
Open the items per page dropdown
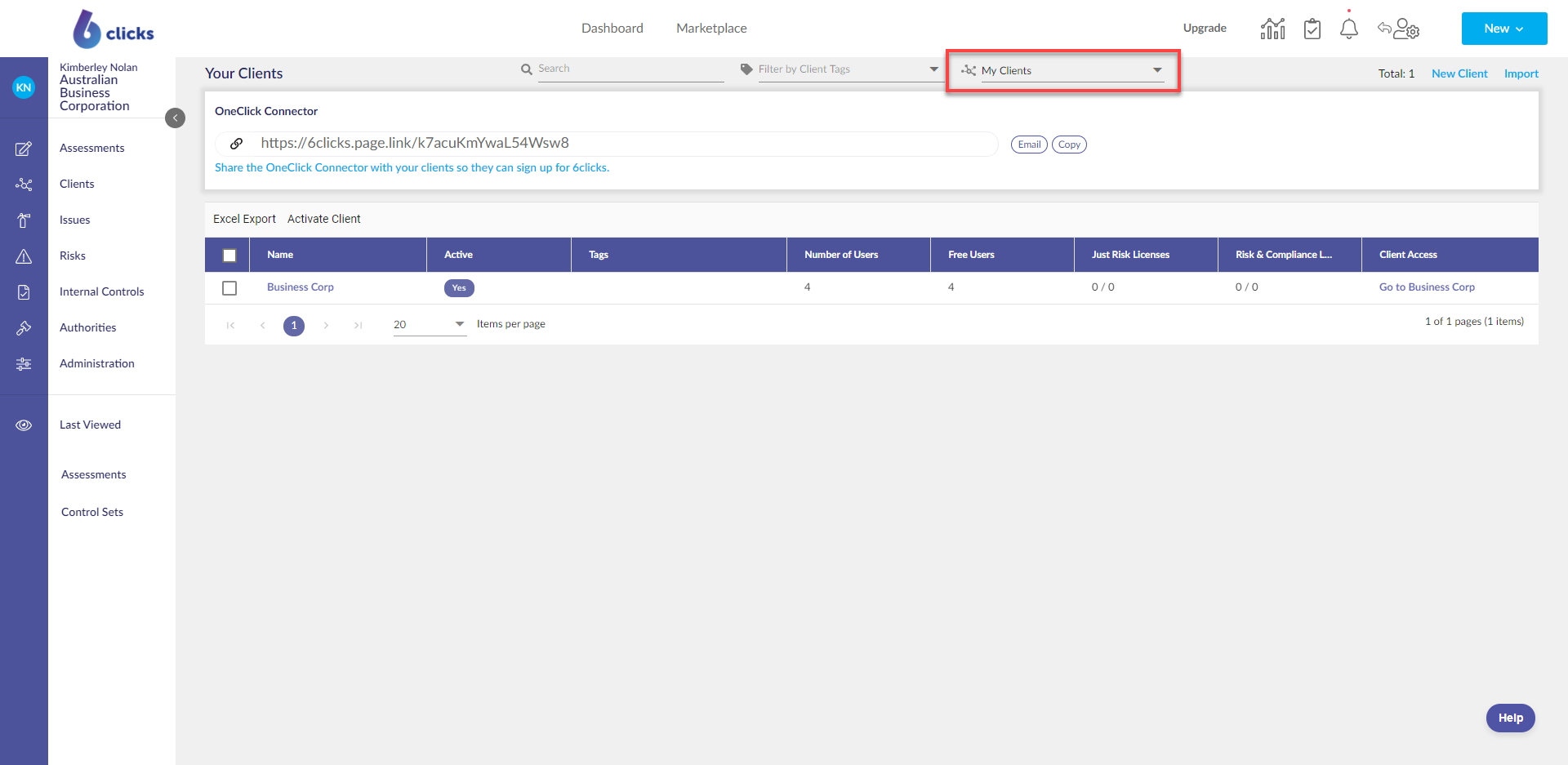coord(430,325)
